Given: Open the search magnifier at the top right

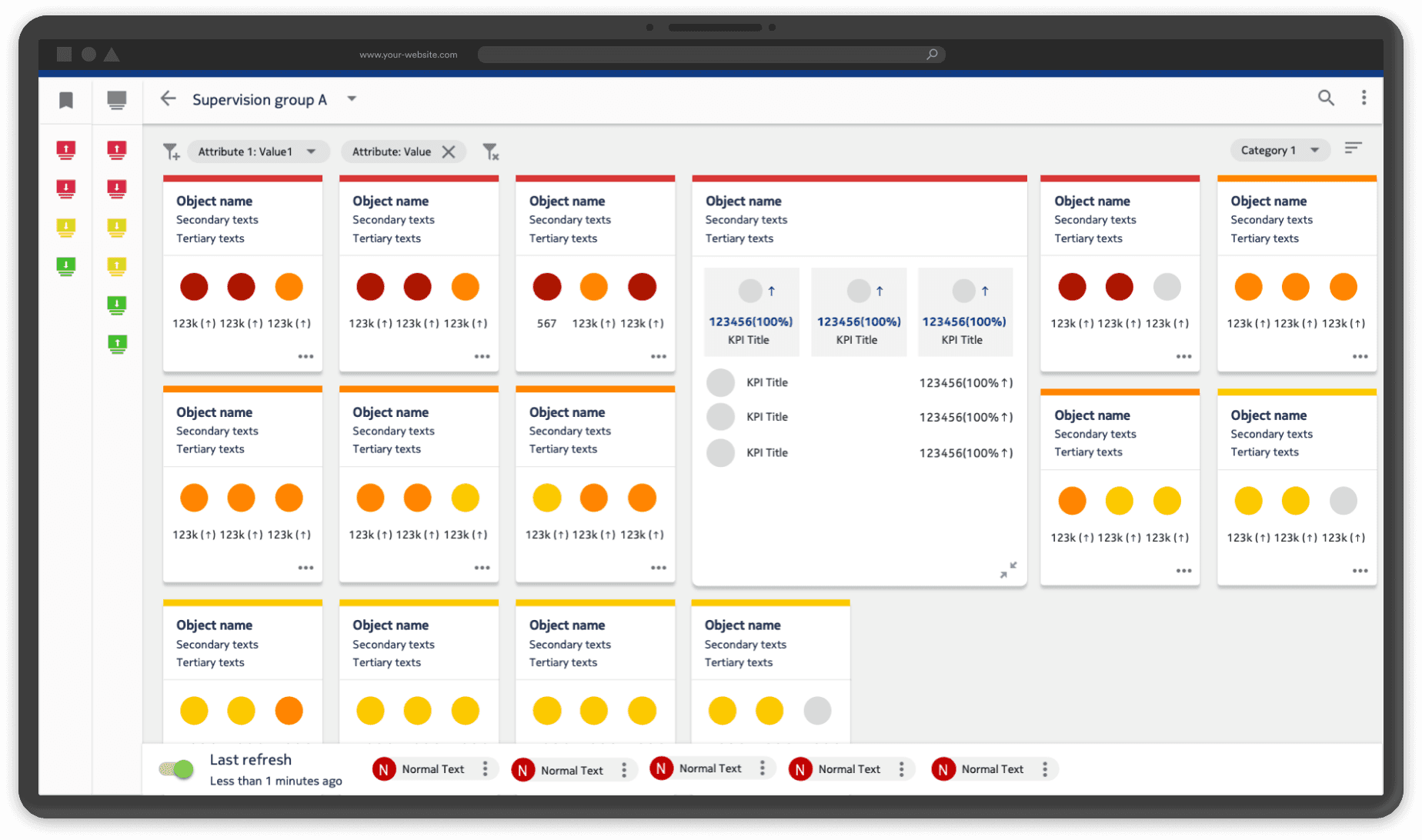Looking at the screenshot, I should pyautogui.click(x=1326, y=98).
